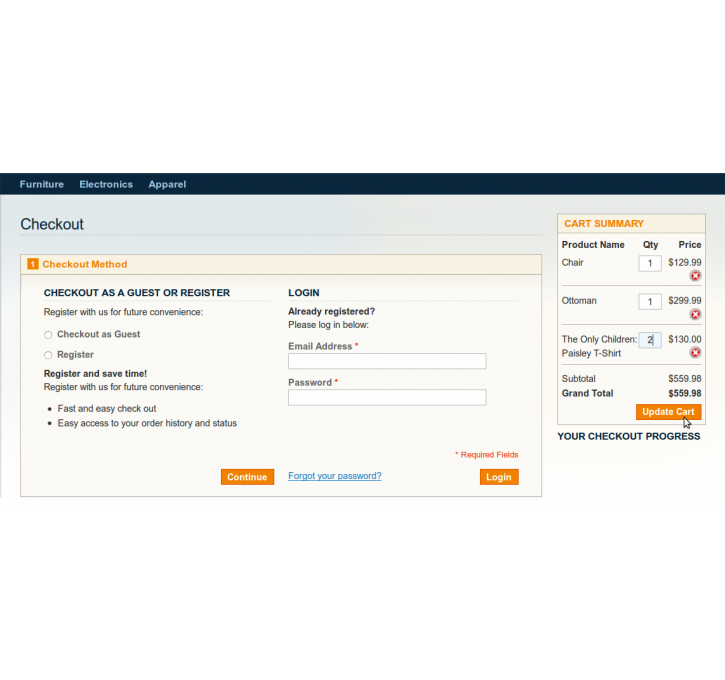Remove Chair from cart summary
The height and width of the screenshot is (680, 725).
tap(695, 276)
